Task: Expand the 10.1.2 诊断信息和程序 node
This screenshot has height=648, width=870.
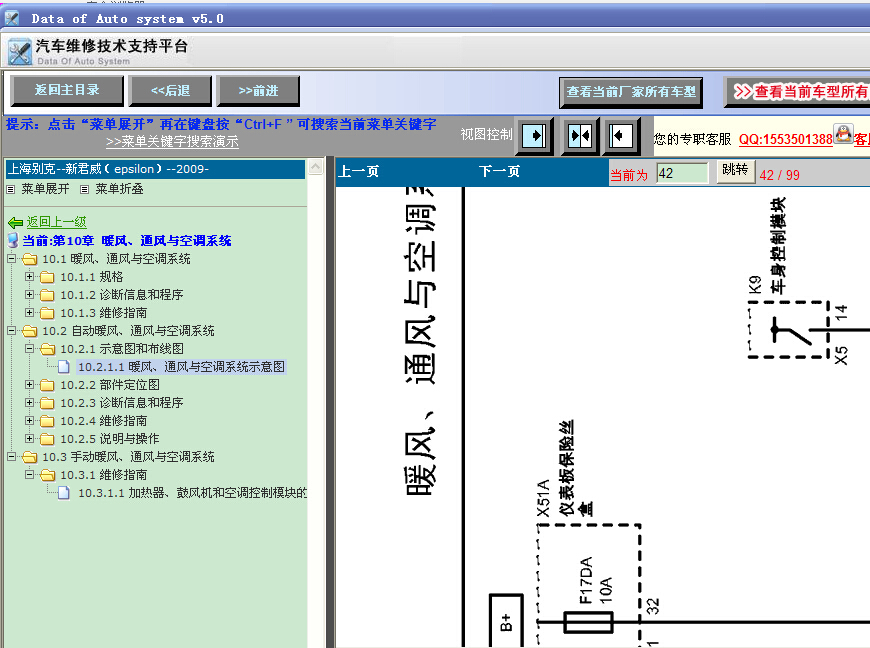Action: coord(29,294)
